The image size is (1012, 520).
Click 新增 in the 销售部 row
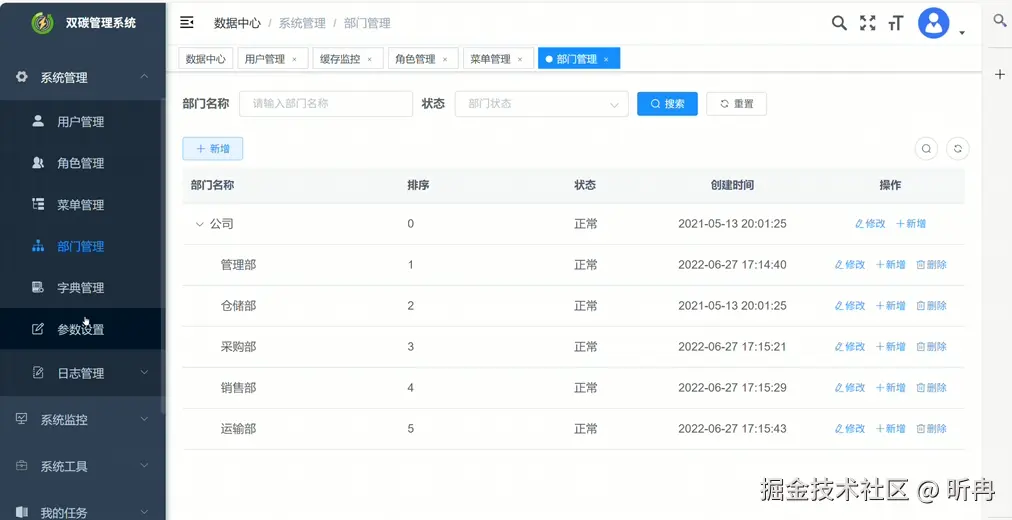click(x=891, y=388)
